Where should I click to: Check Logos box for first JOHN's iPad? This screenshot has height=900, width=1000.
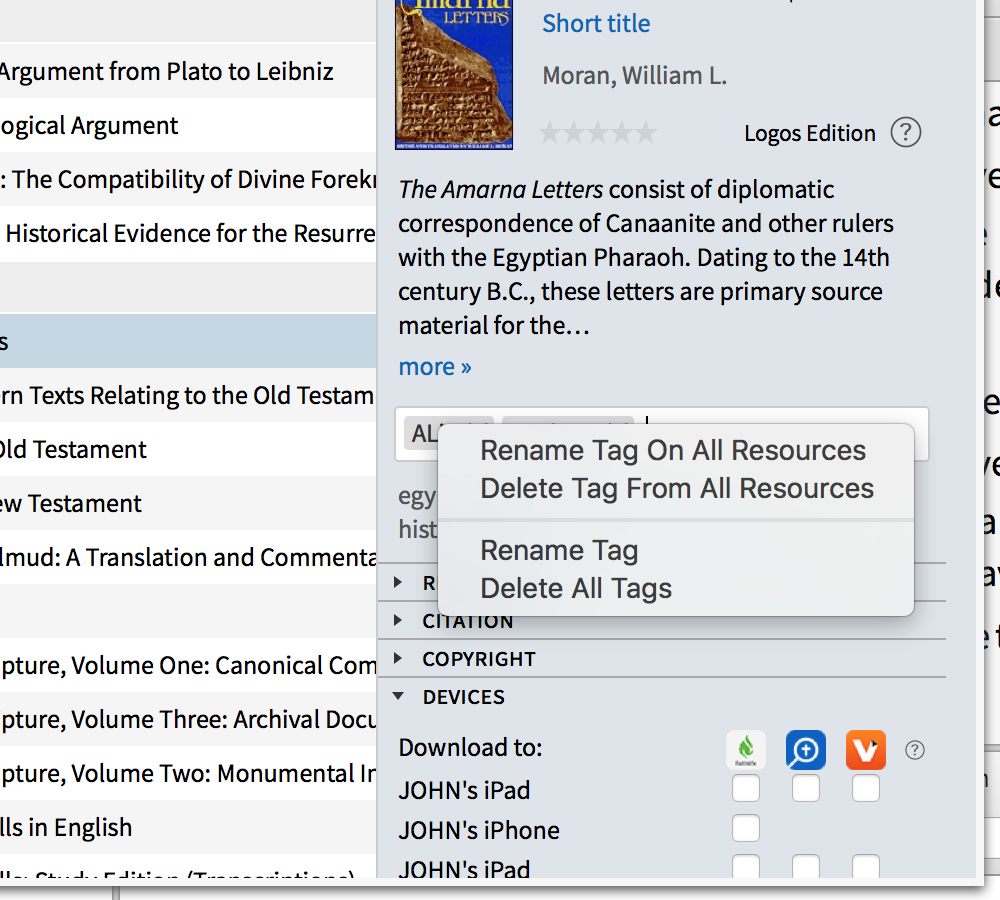[x=805, y=788]
